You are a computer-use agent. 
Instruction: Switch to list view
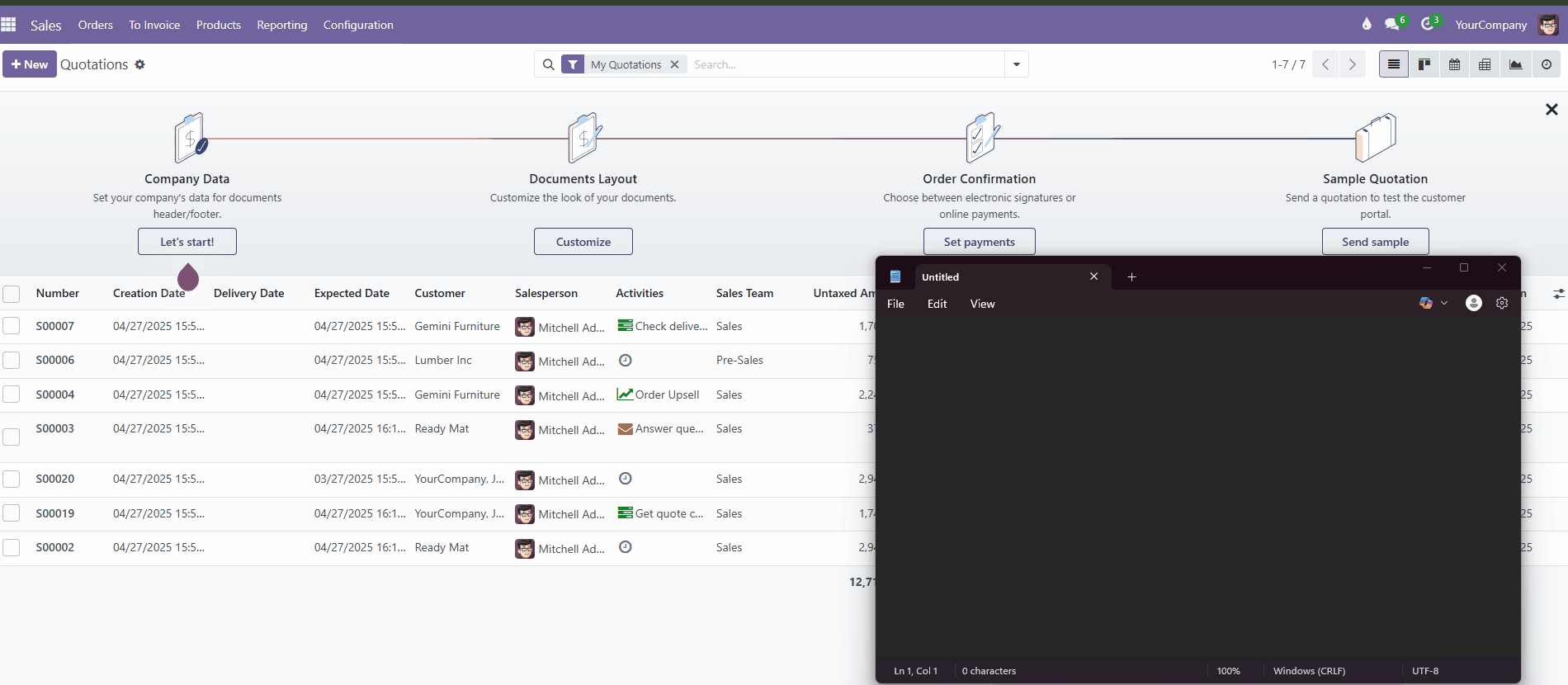point(1394,64)
